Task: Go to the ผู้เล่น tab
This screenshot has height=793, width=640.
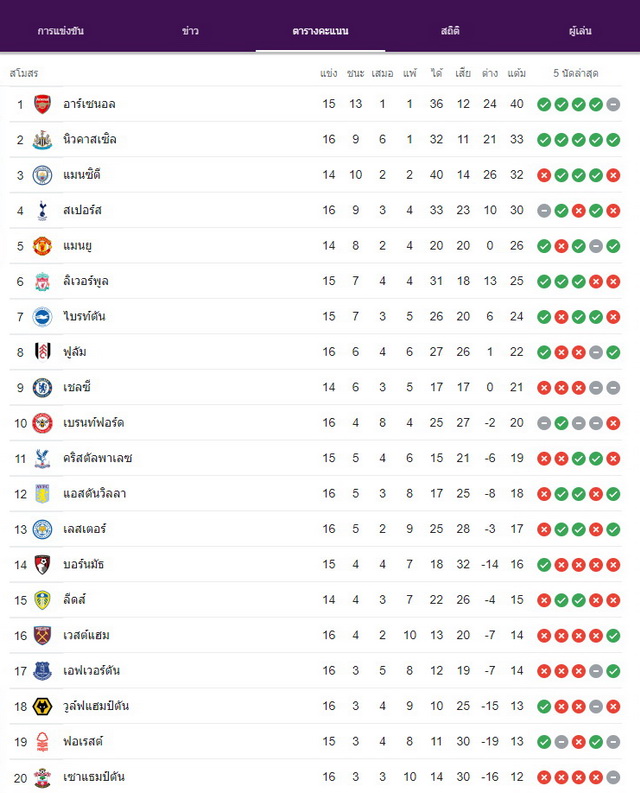Action: click(x=580, y=31)
